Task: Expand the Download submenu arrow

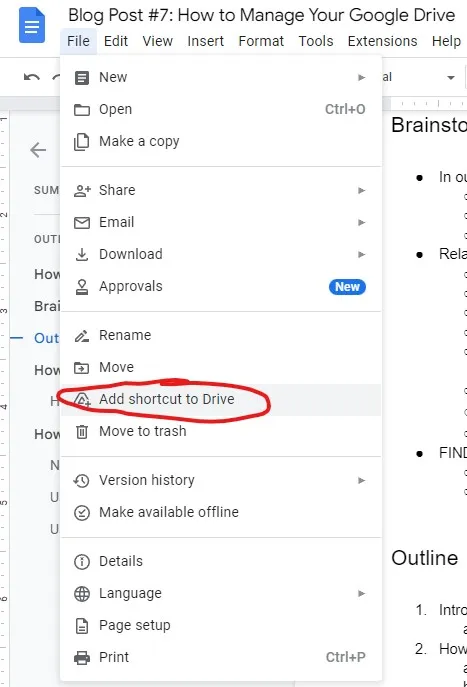Action: click(361, 255)
